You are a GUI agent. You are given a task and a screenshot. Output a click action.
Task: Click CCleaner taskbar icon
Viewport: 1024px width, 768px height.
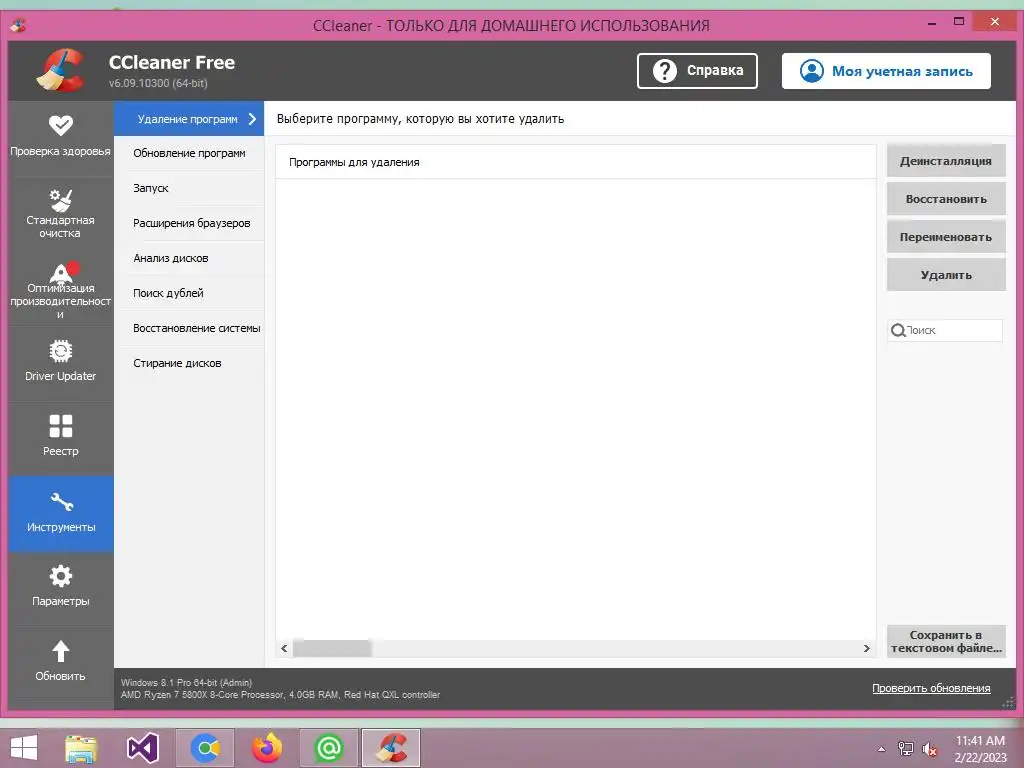pos(391,748)
